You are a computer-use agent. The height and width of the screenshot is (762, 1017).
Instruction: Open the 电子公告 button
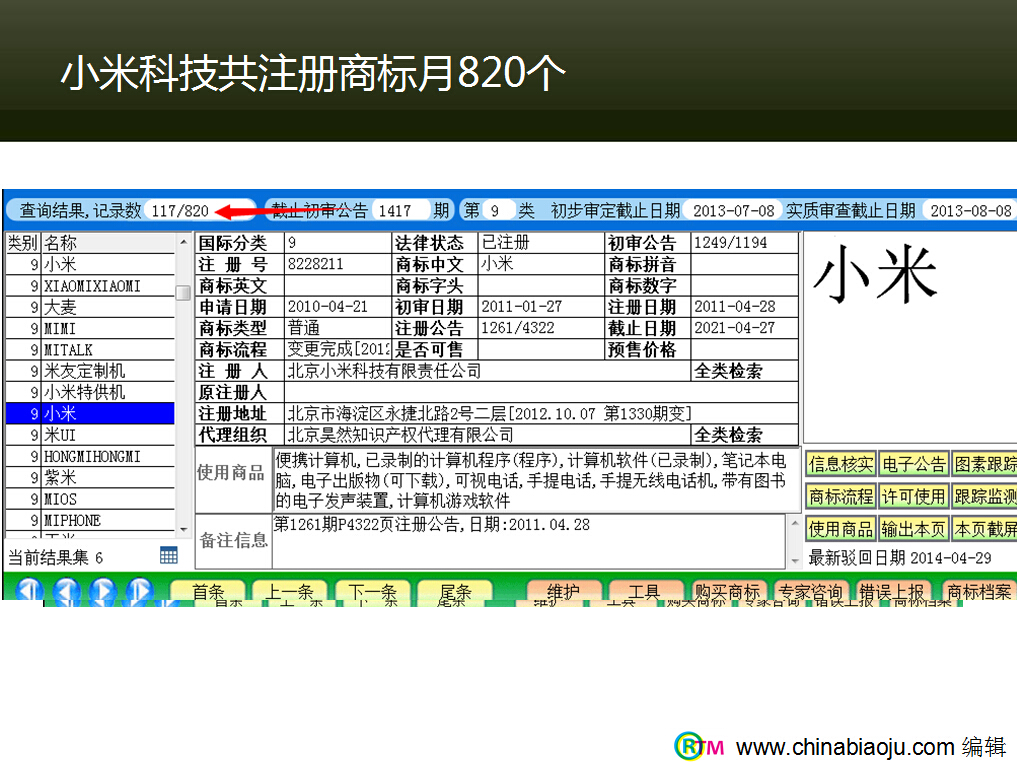point(913,464)
